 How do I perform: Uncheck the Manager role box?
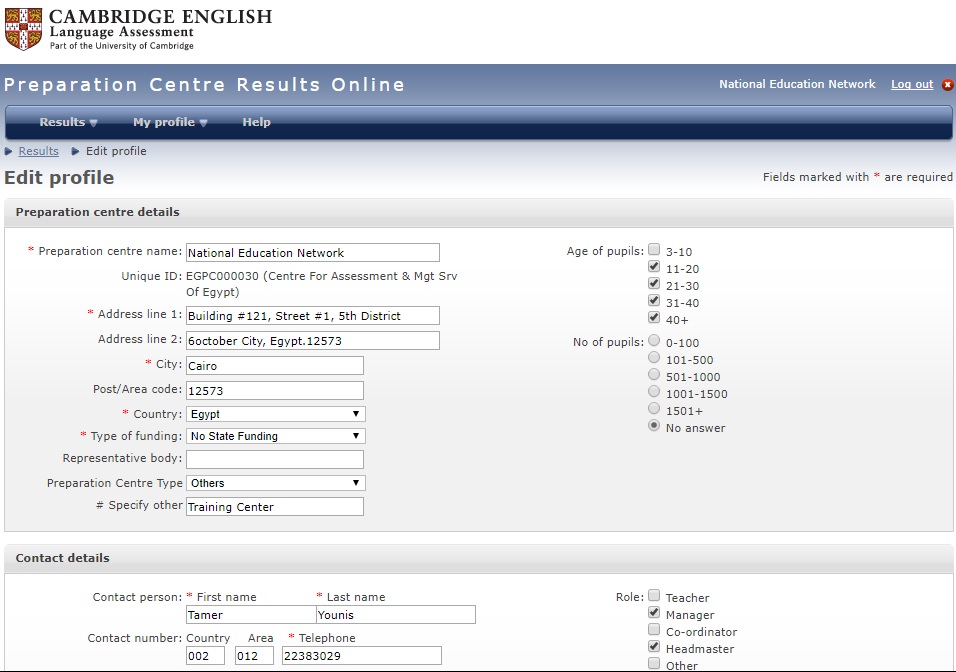654,612
